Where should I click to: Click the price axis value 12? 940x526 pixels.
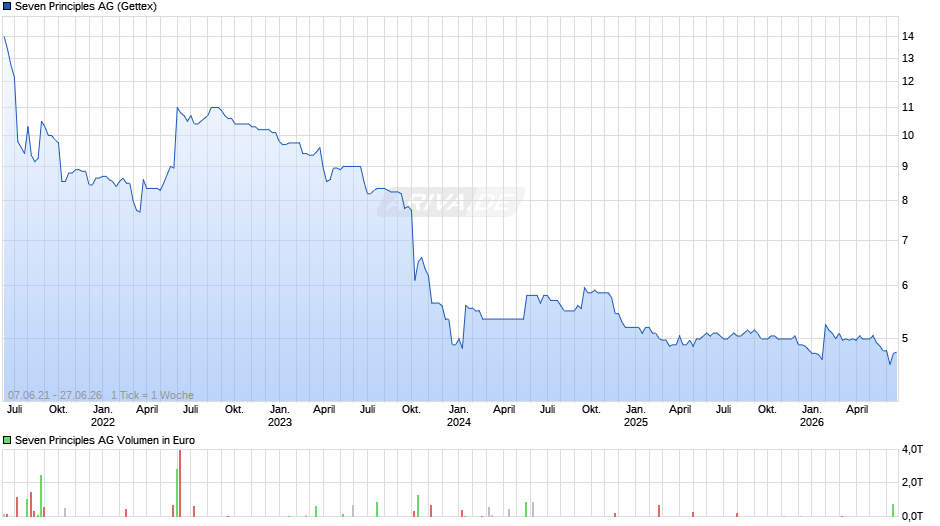click(x=908, y=81)
